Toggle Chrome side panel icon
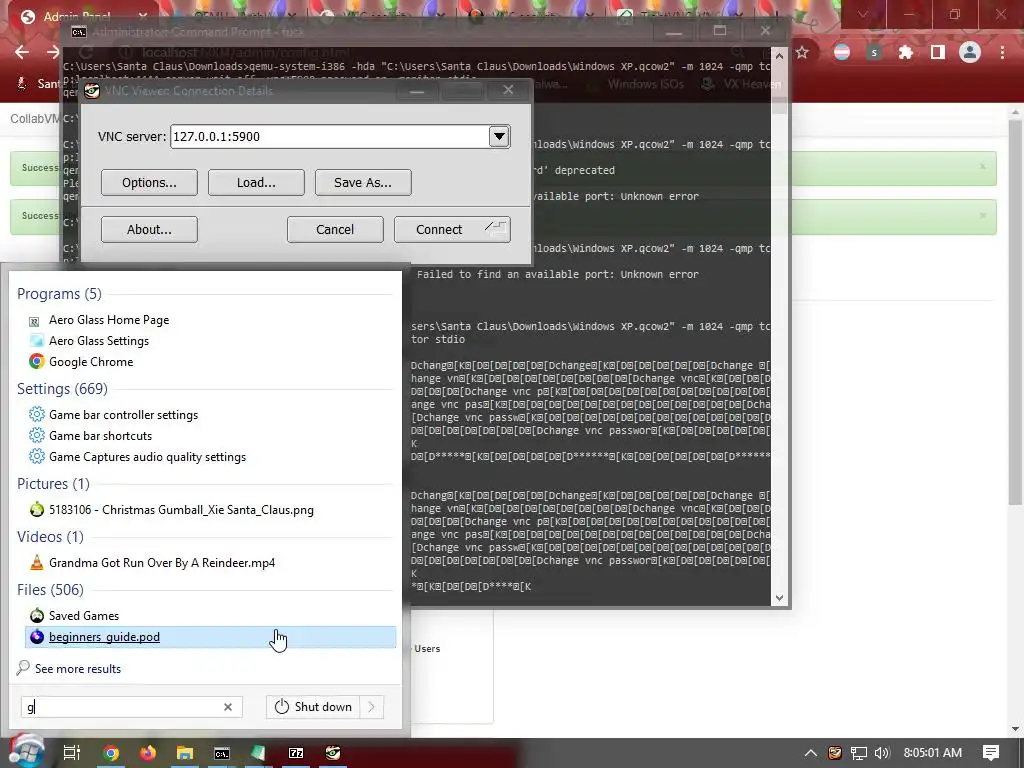 pos(938,52)
